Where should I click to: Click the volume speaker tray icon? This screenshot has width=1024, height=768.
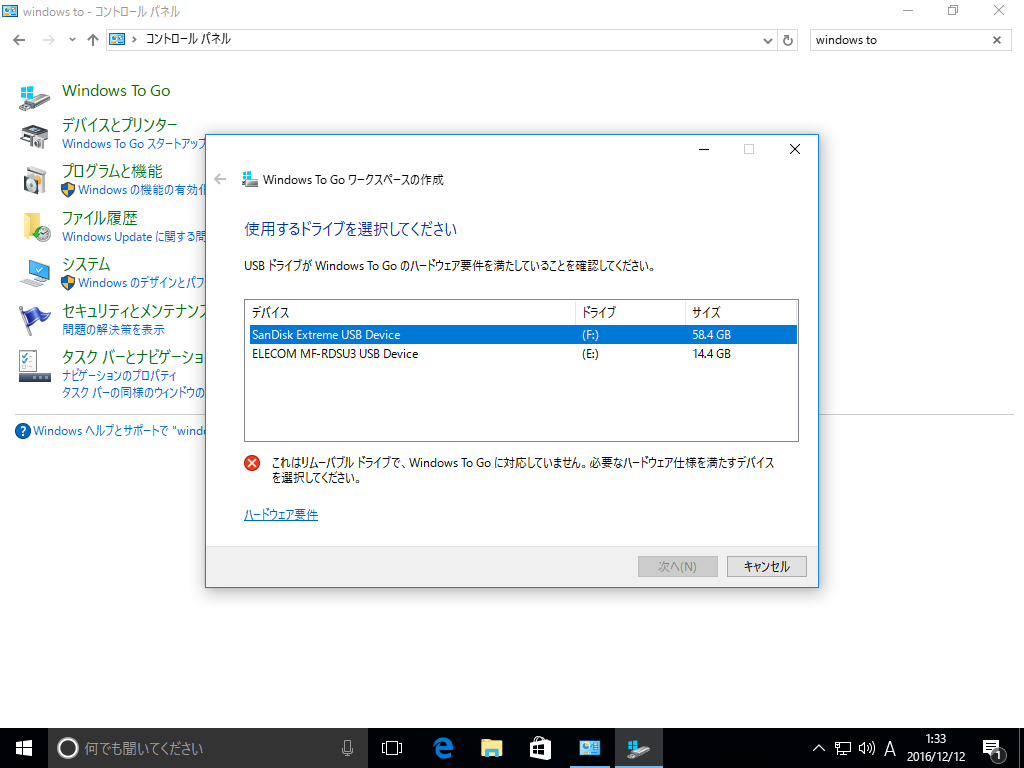coord(867,748)
